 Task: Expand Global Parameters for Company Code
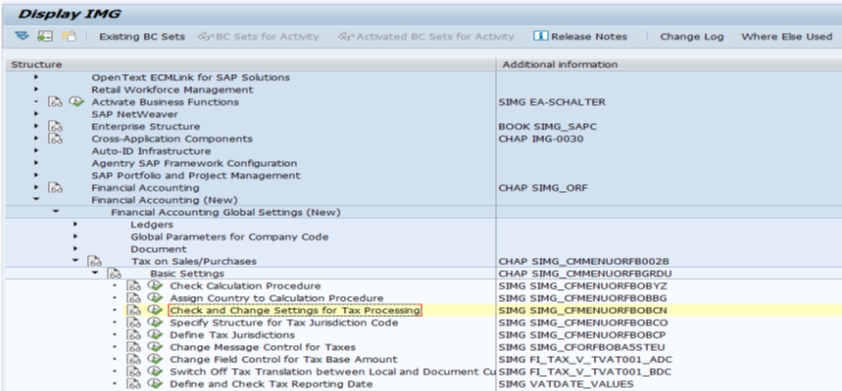point(75,236)
